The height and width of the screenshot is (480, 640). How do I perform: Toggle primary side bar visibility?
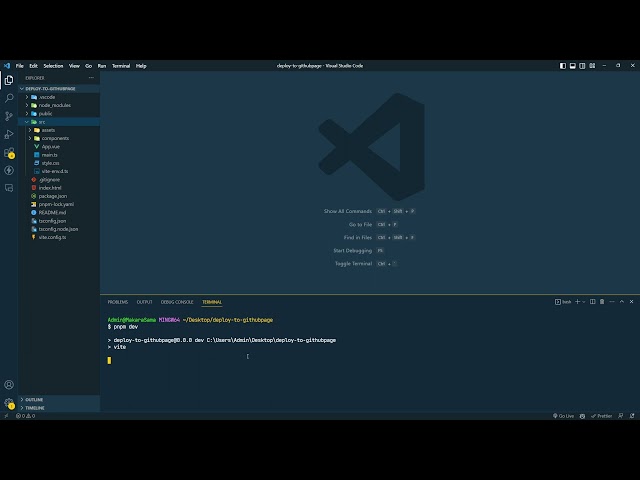click(563, 66)
